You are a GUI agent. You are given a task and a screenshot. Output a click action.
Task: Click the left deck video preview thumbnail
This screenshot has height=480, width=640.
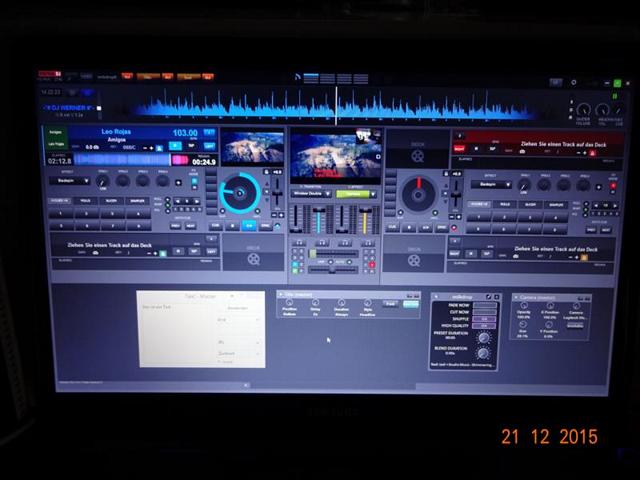(x=252, y=147)
